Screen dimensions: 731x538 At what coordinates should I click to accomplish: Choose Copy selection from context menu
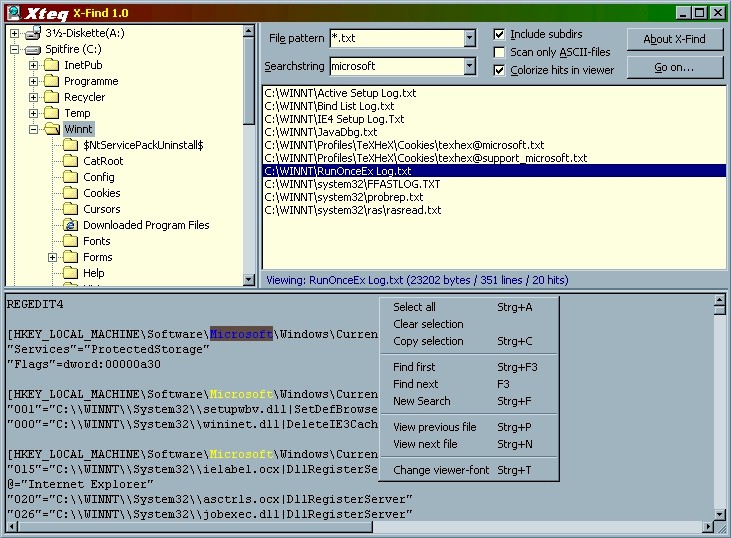point(469,341)
